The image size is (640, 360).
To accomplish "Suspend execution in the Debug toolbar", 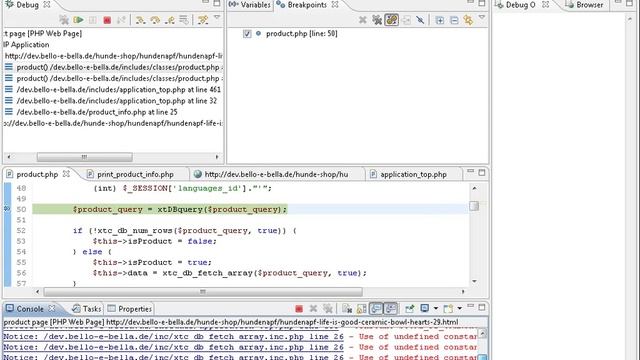I will coord(93,20).
